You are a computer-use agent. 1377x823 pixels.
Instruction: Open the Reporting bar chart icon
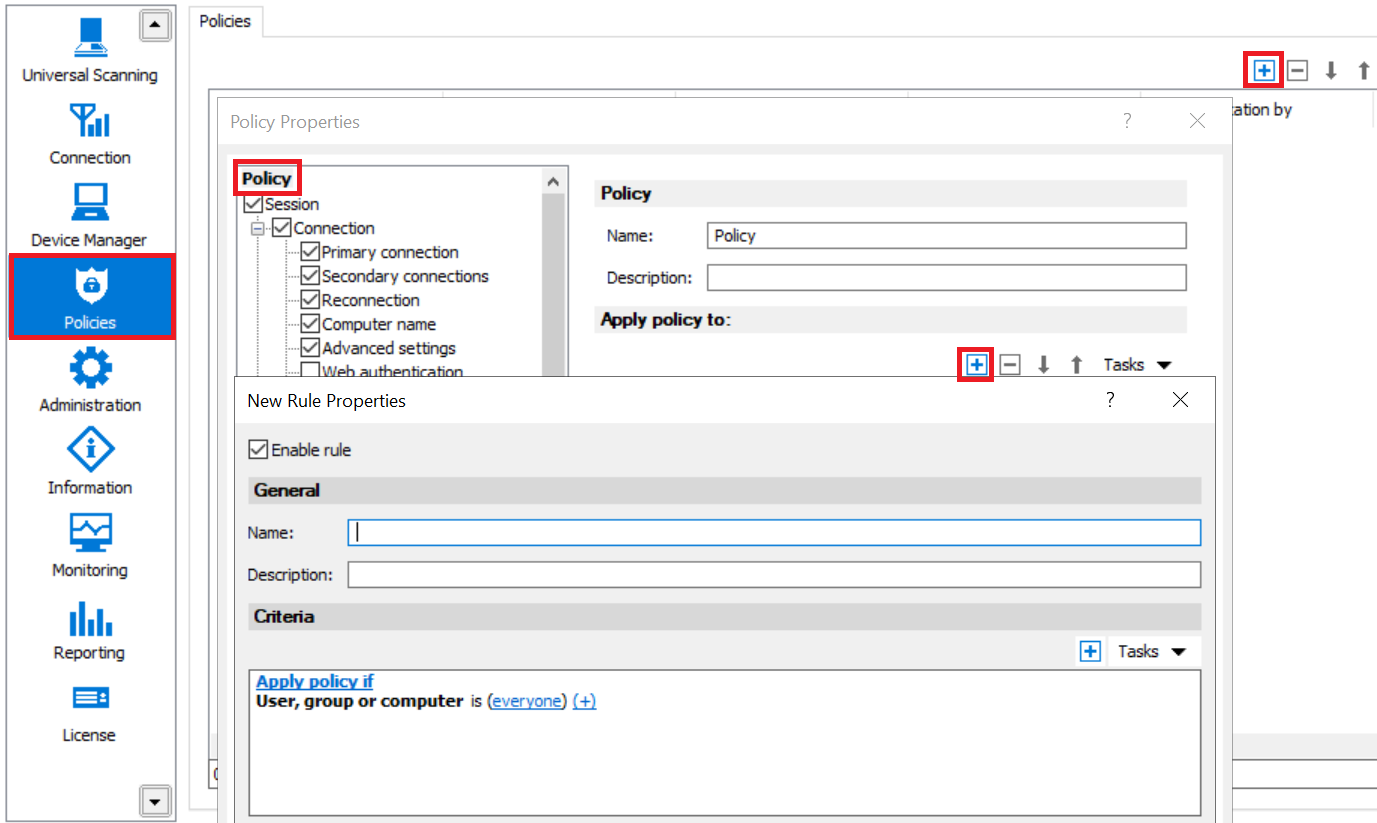90,627
